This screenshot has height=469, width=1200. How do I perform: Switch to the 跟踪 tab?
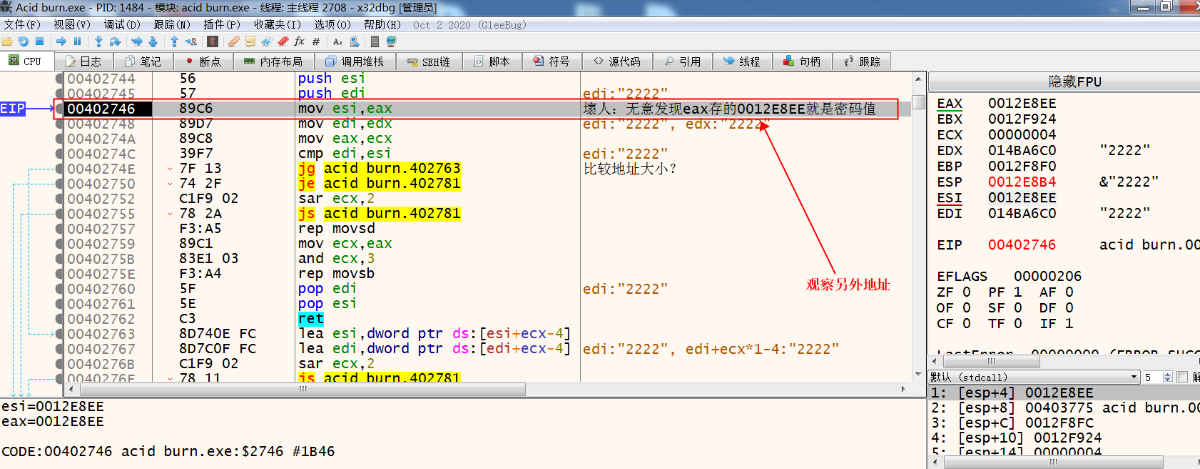(x=861, y=61)
